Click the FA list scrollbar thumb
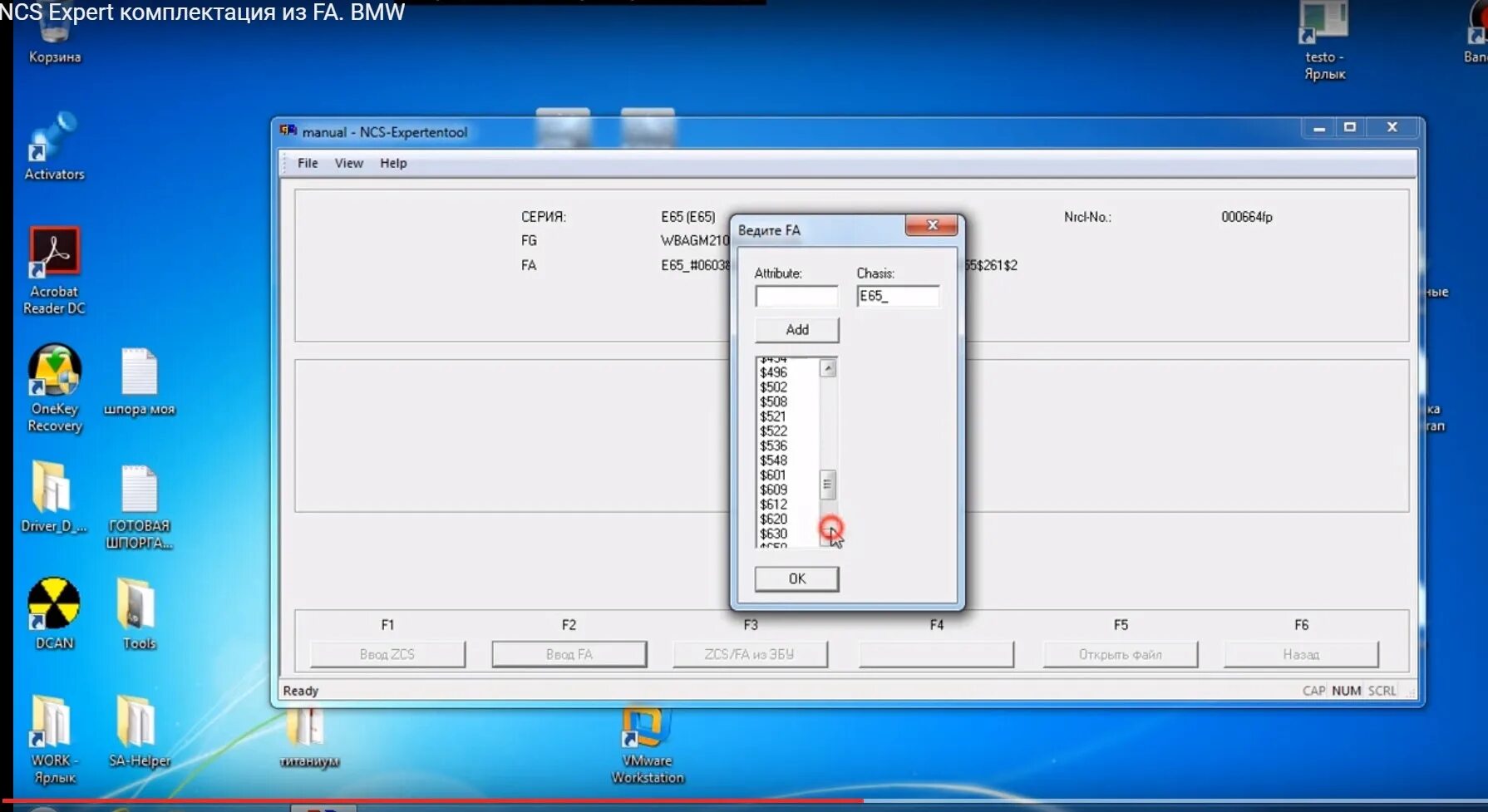The height and width of the screenshot is (812, 1488). pyautogui.click(x=827, y=484)
